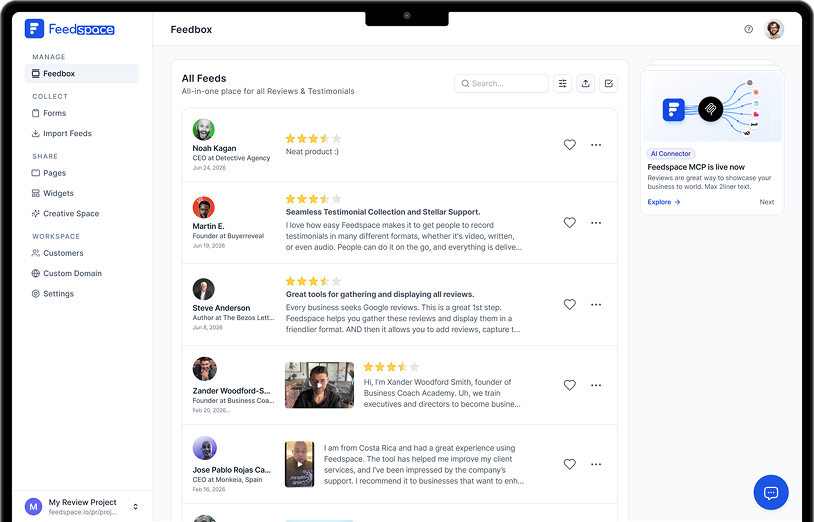This screenshot has width=814, height=522.
Task: Open Custom Domain settings
Action: (x=67, y=273)
